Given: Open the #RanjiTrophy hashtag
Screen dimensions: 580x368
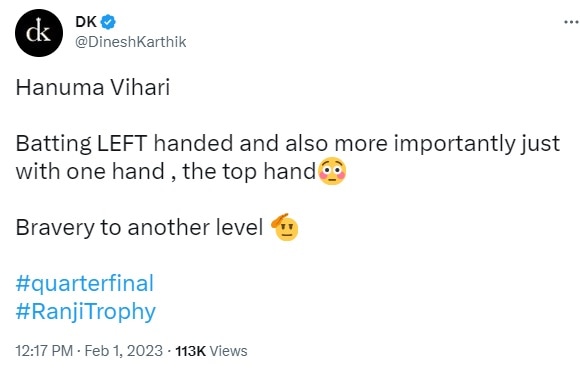Looking at the screenshot, I should click(x=85, y=312).
